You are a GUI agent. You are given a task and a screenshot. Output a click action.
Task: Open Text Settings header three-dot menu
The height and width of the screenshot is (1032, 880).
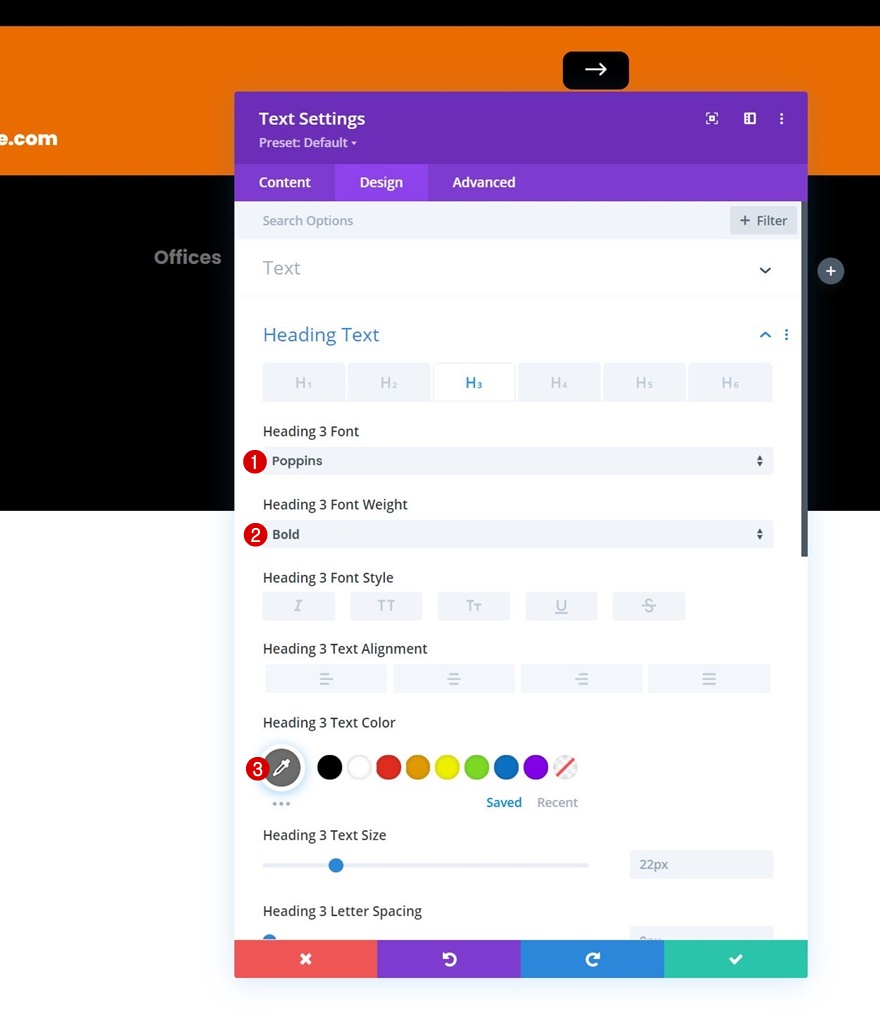coord(781,118)
